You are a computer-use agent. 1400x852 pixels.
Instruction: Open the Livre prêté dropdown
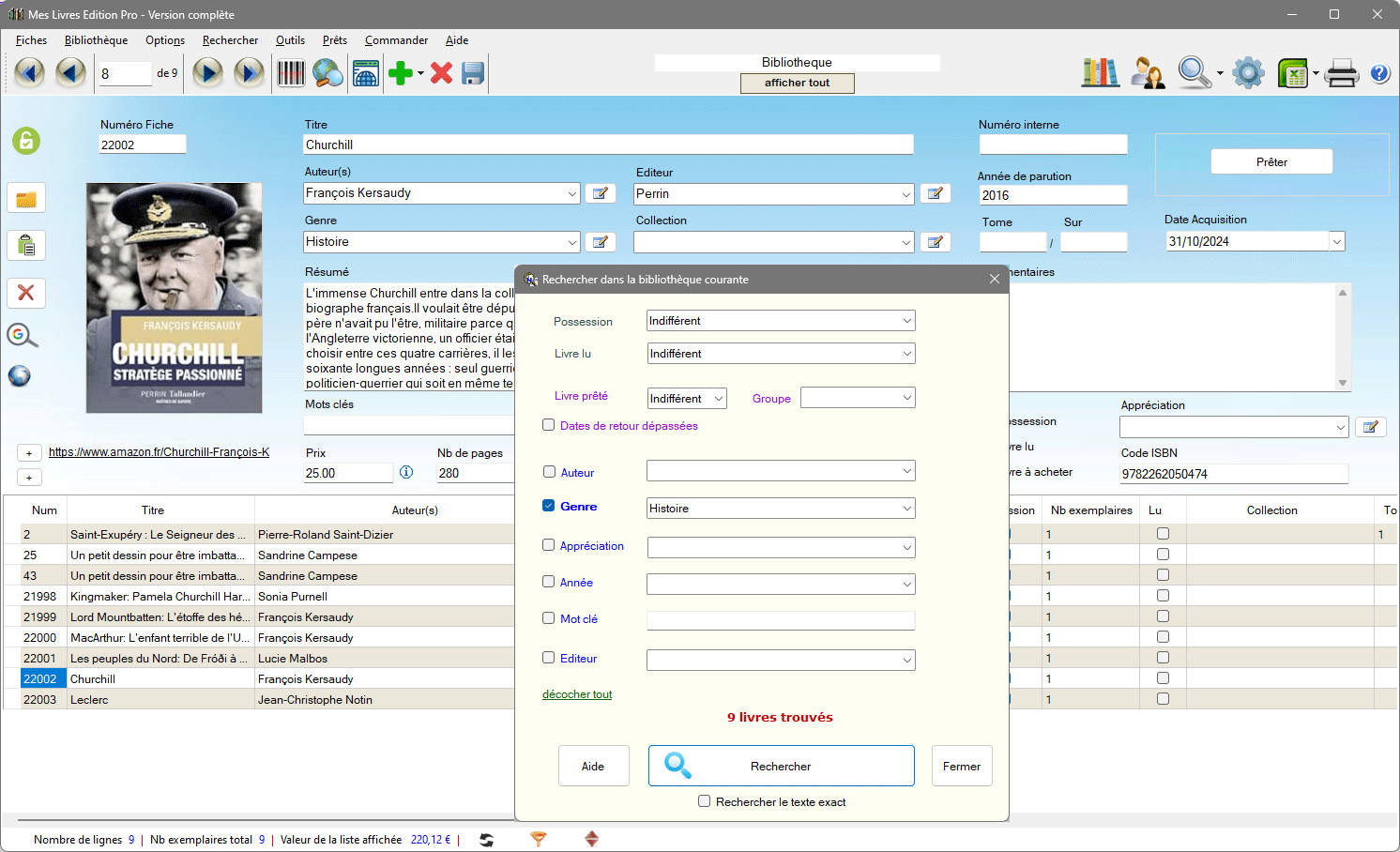(687, 398)
